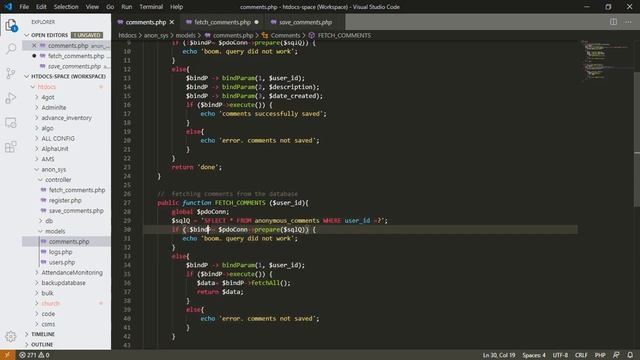The image size is (640, 360).
Task: Change indentation via Spaces: 4
Action: tap(534, 355)
